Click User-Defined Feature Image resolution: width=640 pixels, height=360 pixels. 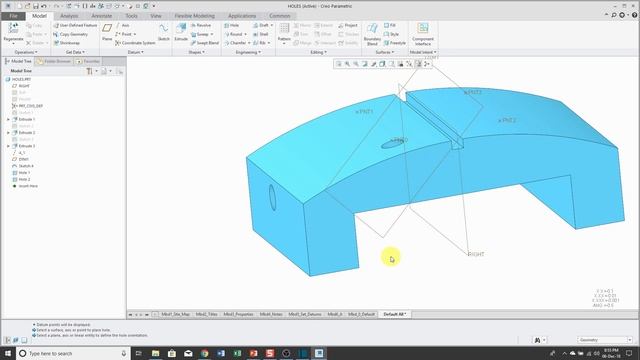pyautogui.click(x=75, y=25)
